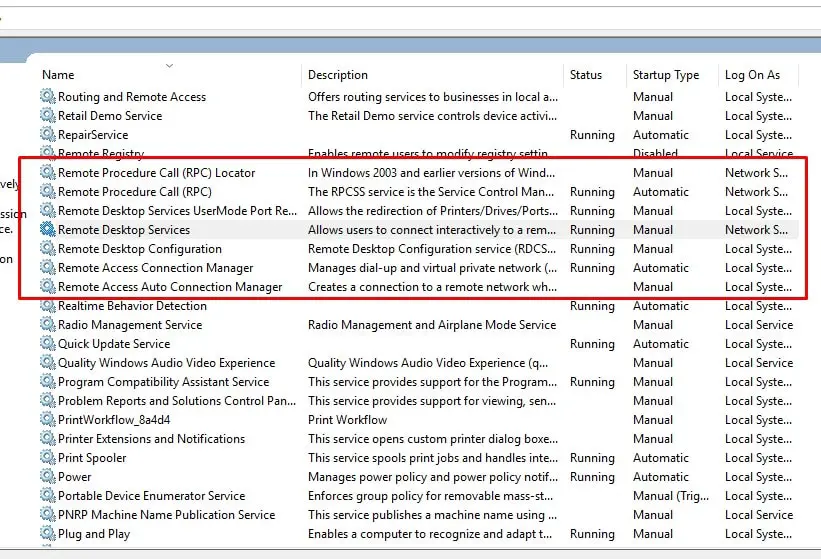Select the Print Spooler service name
This screenshot has height=559, width=821.
point(92,458)
